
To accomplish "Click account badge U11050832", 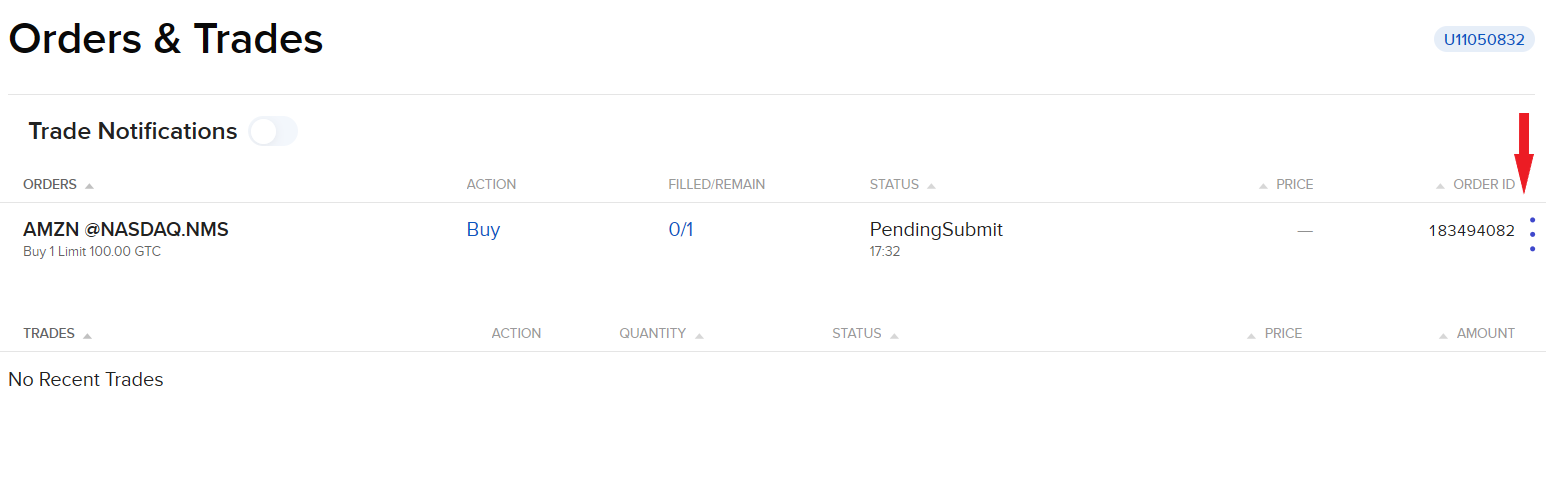I will point(1484,40).
